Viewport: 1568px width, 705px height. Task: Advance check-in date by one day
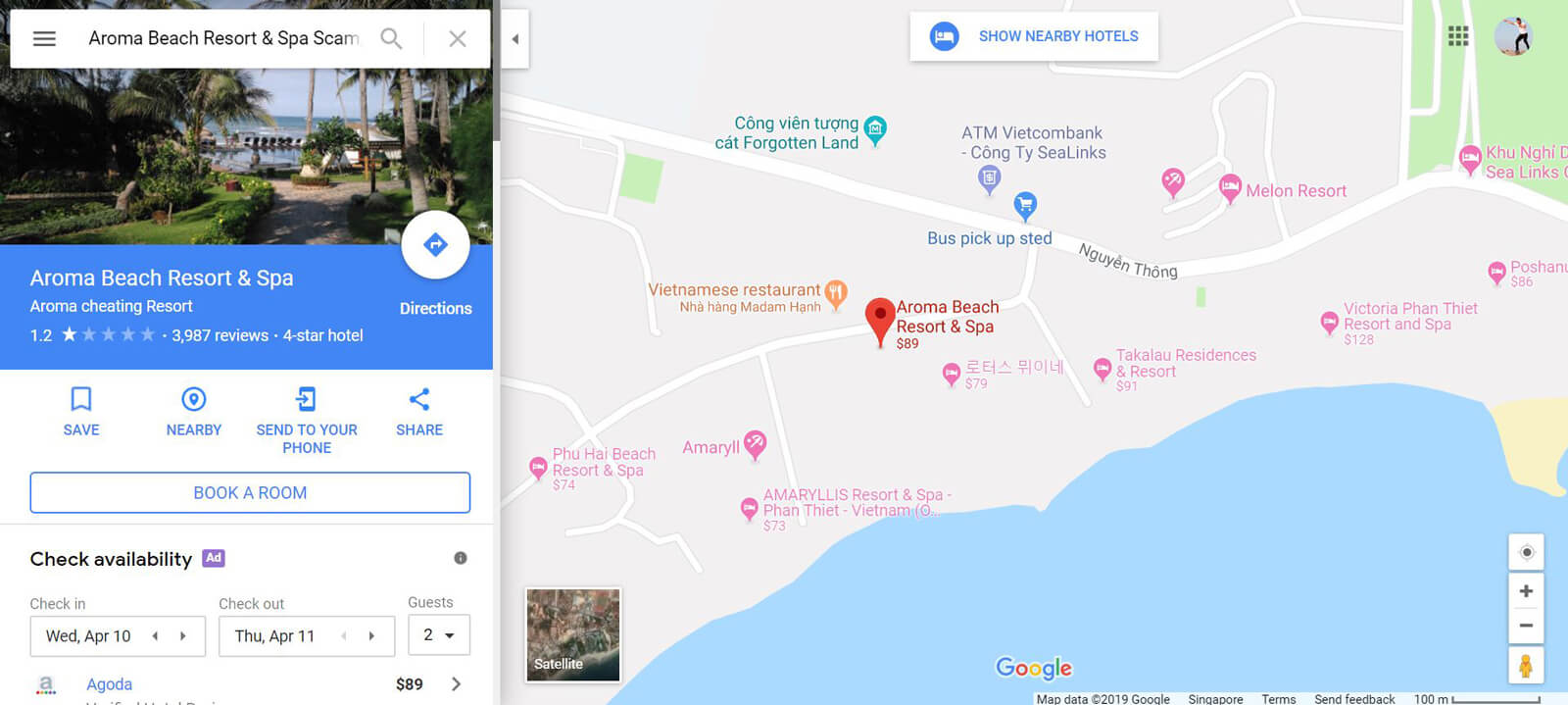(183, 636)
